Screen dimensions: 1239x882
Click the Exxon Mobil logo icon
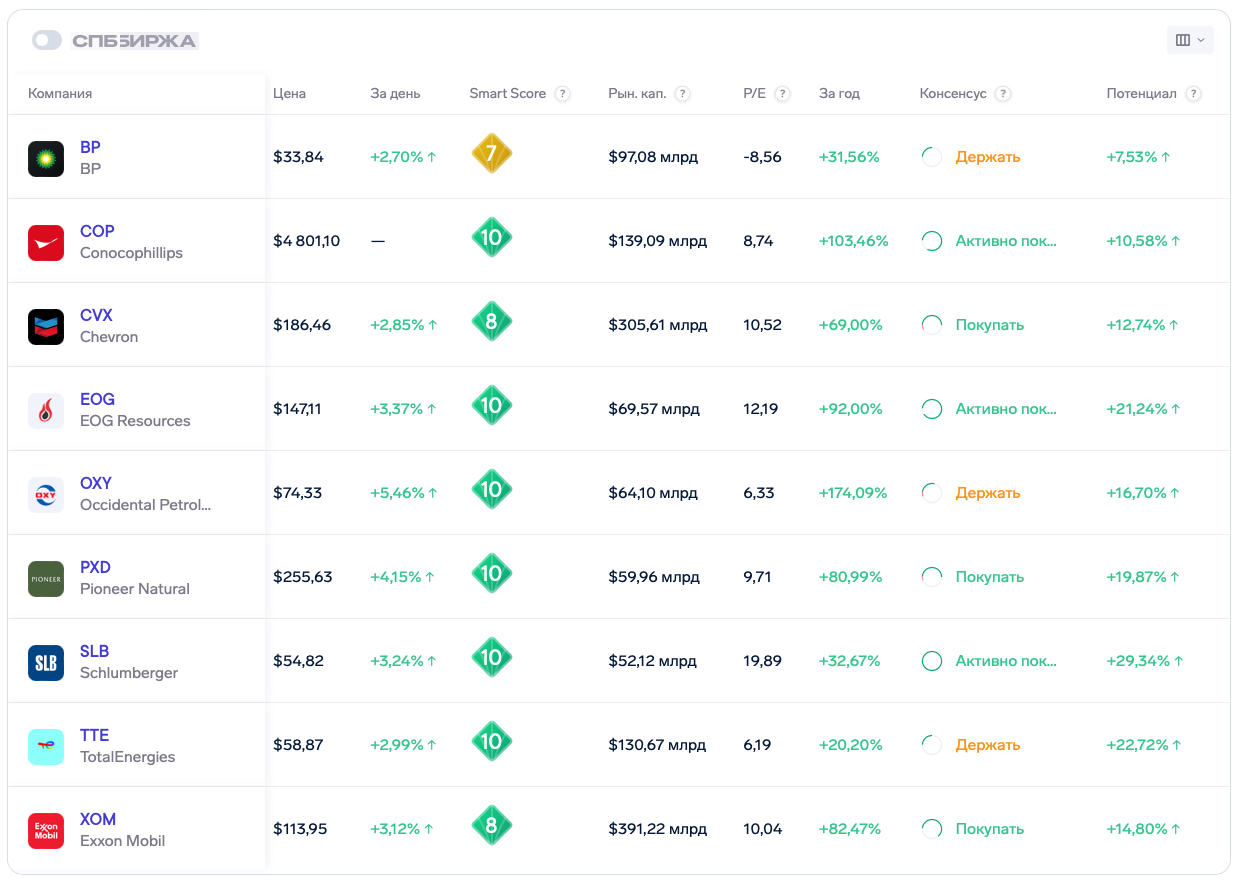tap(46, 830)
